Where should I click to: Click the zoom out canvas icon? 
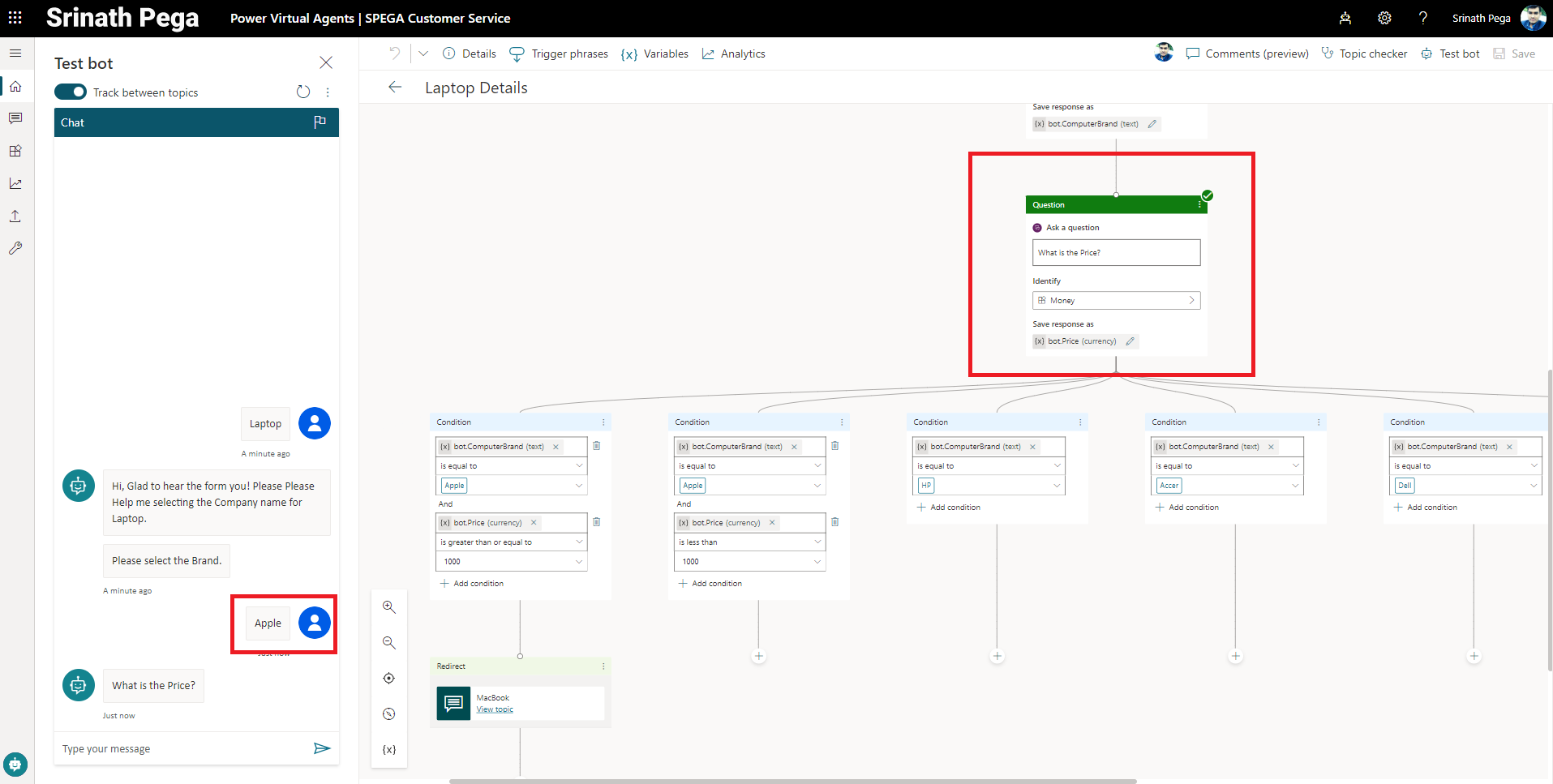pyautogui.click(x=389, y=643)
